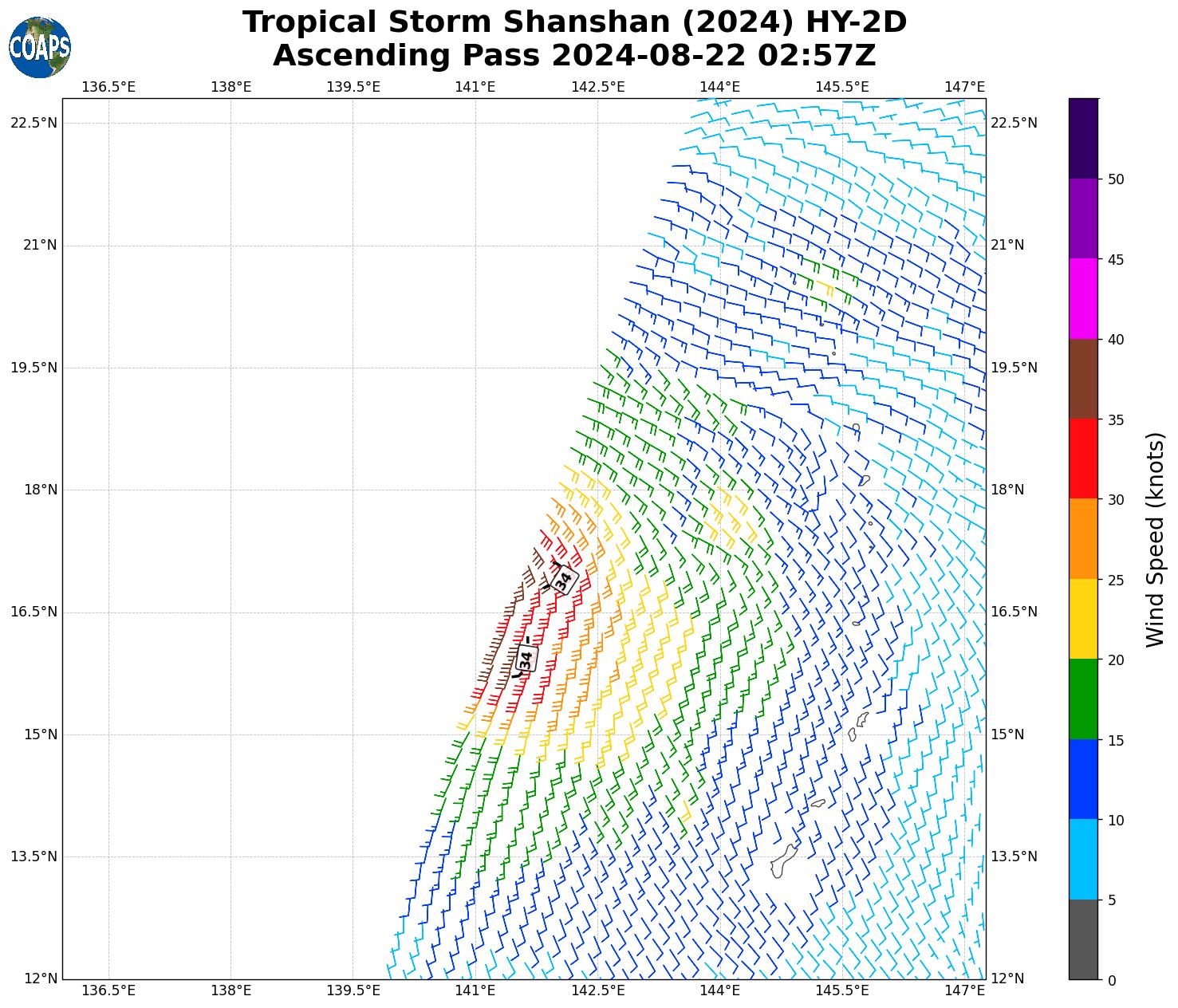
Task: Click the left axis "18°N" latitude label
Action: (39, 490)
